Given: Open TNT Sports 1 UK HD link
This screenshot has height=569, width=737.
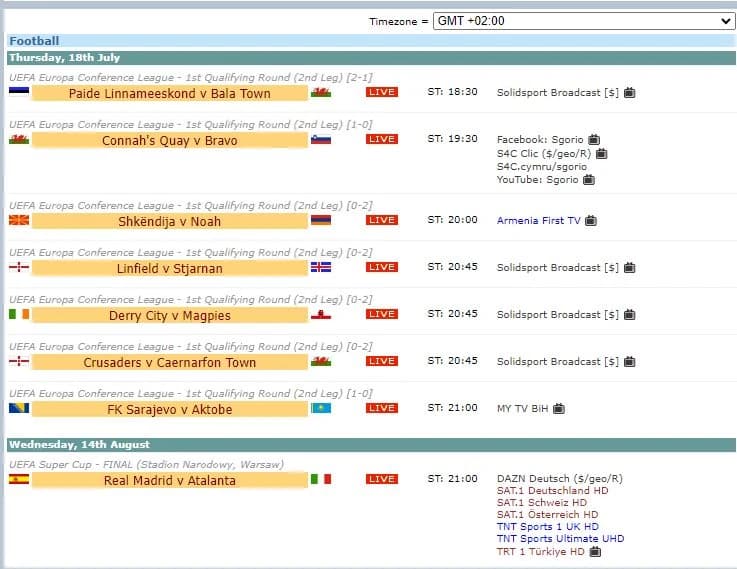Looking at the screenshot, I should [x=548, y=526].
